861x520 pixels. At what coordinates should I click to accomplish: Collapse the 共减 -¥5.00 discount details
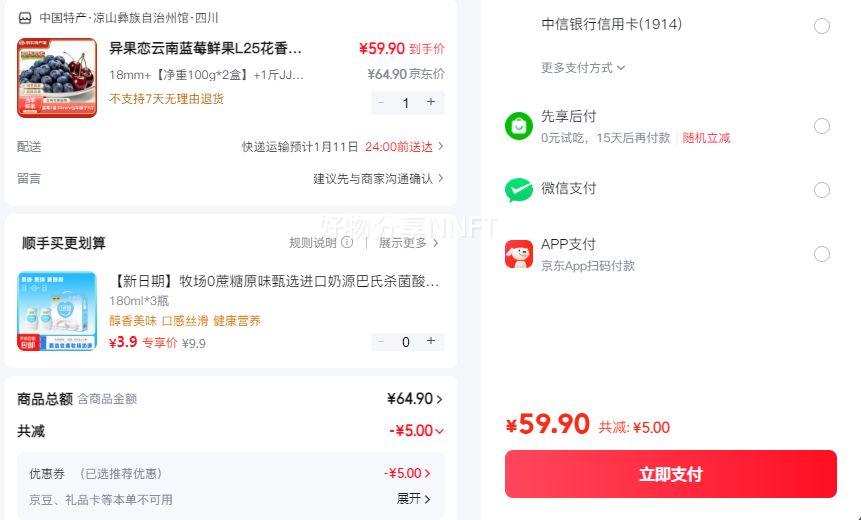click(417, 431)
